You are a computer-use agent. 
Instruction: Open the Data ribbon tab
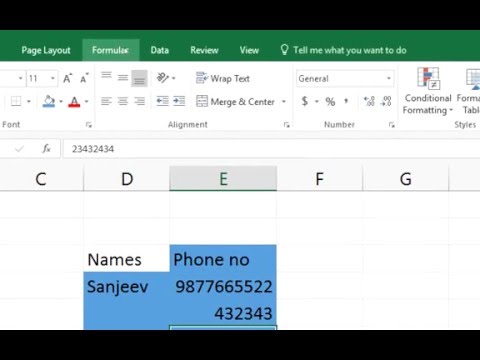coord(160,50)
